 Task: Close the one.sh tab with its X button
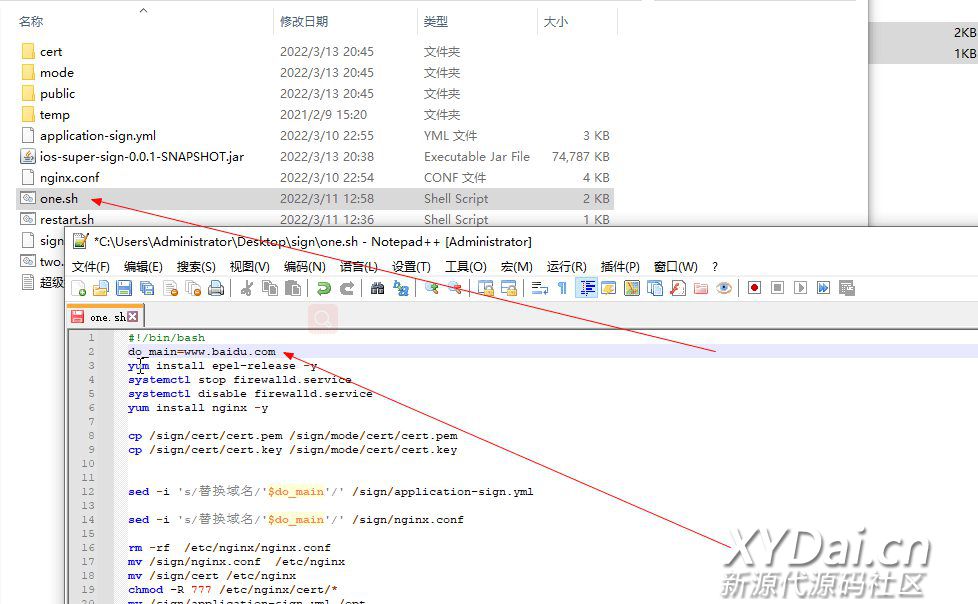(x=133, y=317)
